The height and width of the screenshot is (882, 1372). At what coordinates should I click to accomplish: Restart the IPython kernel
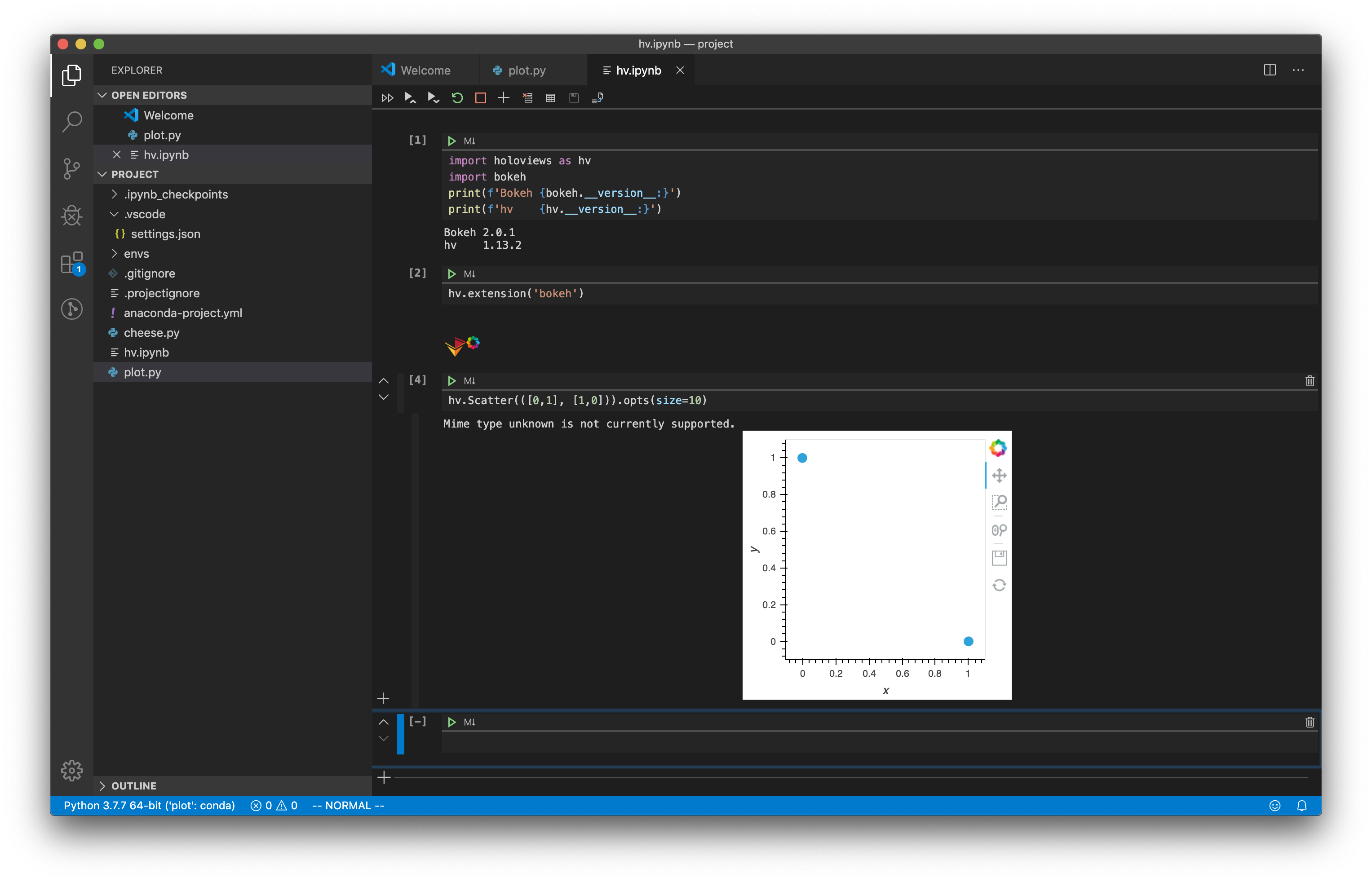coord(456,98)
